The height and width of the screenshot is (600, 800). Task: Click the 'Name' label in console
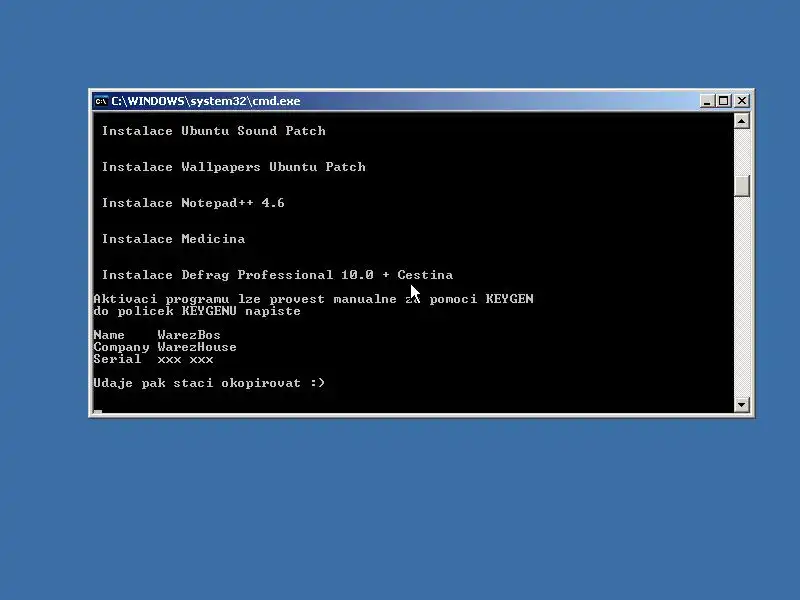coord(109,335)
